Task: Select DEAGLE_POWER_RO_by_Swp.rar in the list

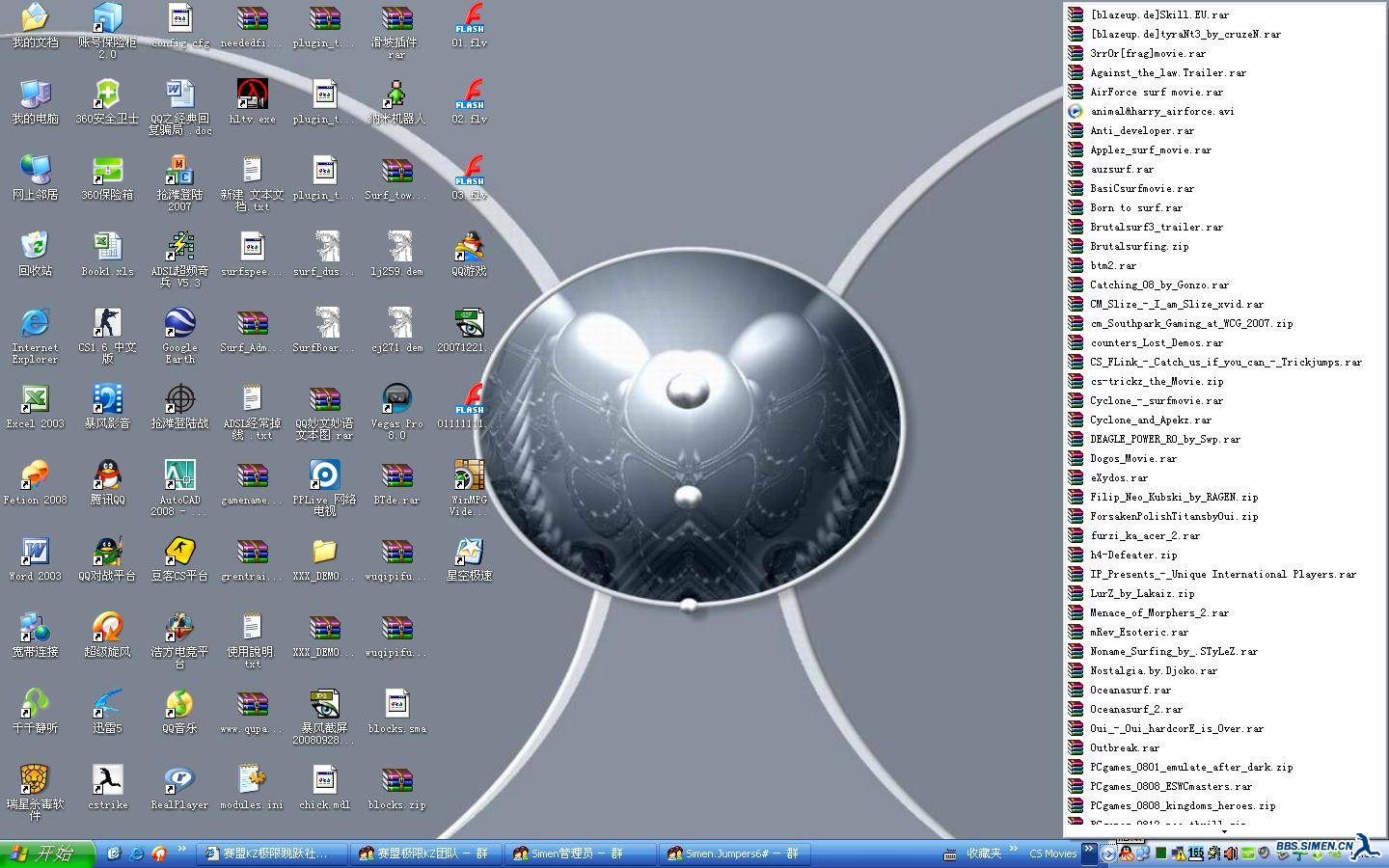Action: (1223, 439)
